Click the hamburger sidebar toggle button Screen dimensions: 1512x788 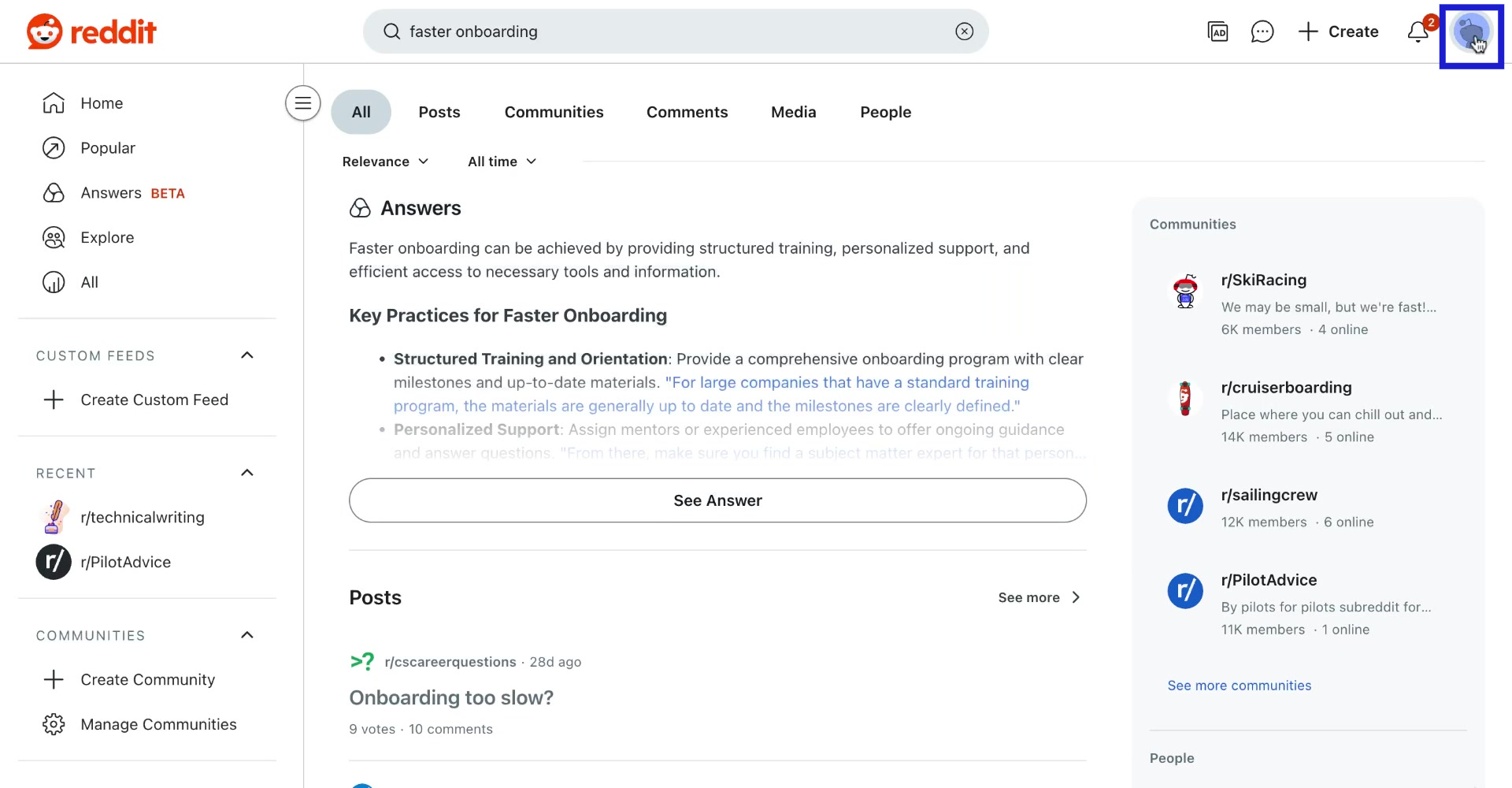coord(302,103)
